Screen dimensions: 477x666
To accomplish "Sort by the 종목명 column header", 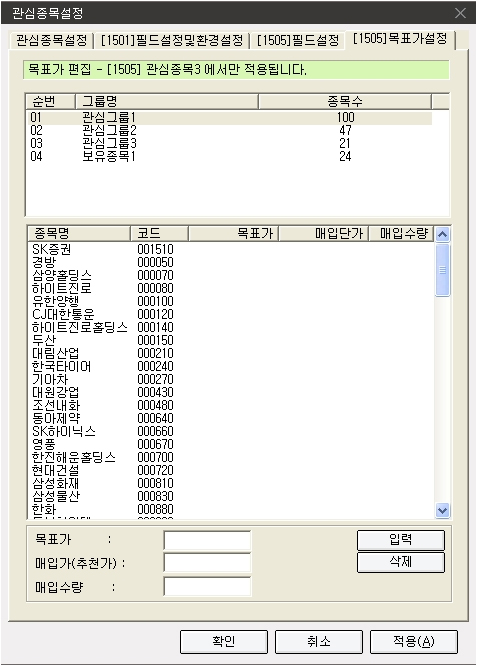I will tap(79, 234).
